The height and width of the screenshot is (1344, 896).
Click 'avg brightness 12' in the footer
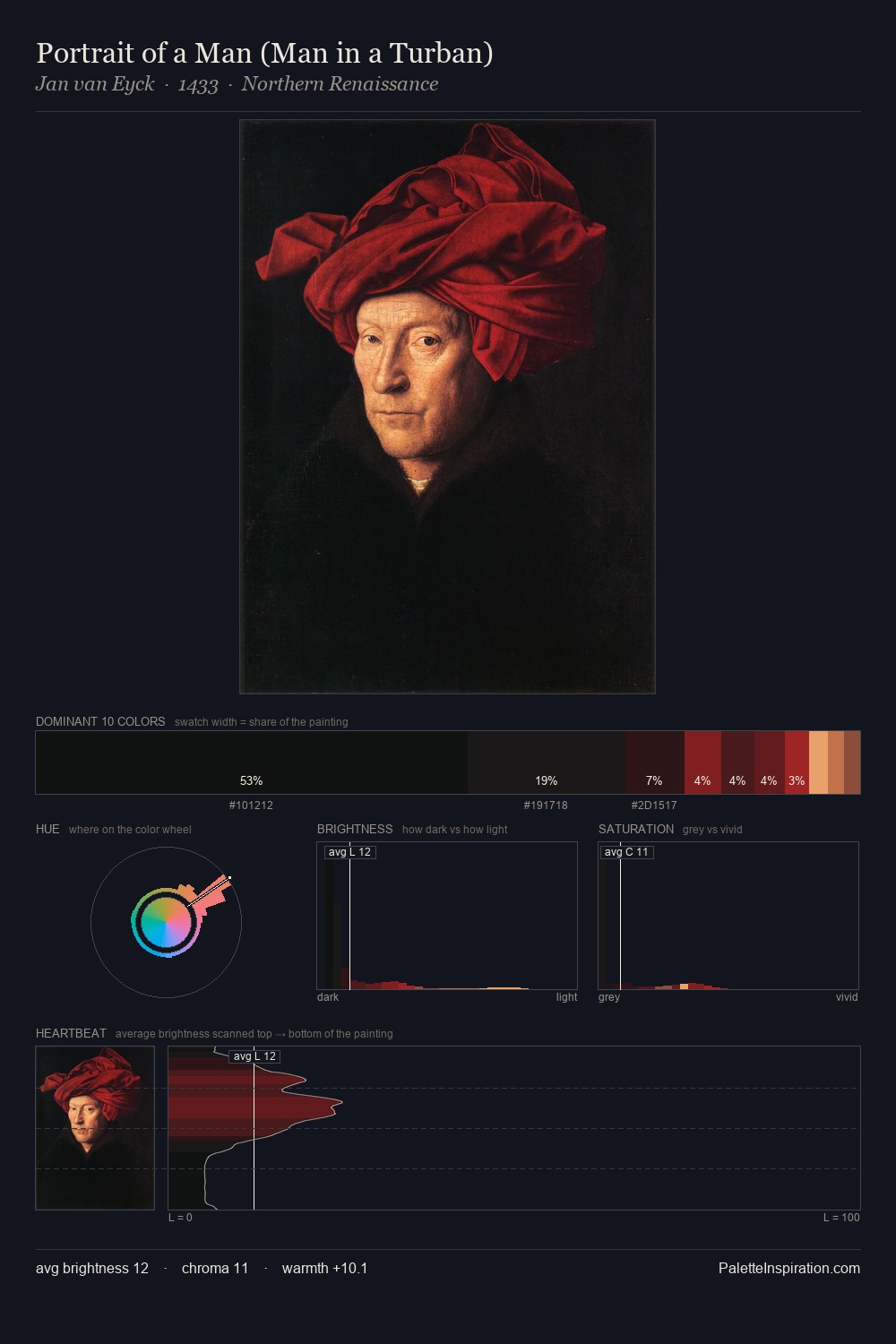[x=92, y=1269]
